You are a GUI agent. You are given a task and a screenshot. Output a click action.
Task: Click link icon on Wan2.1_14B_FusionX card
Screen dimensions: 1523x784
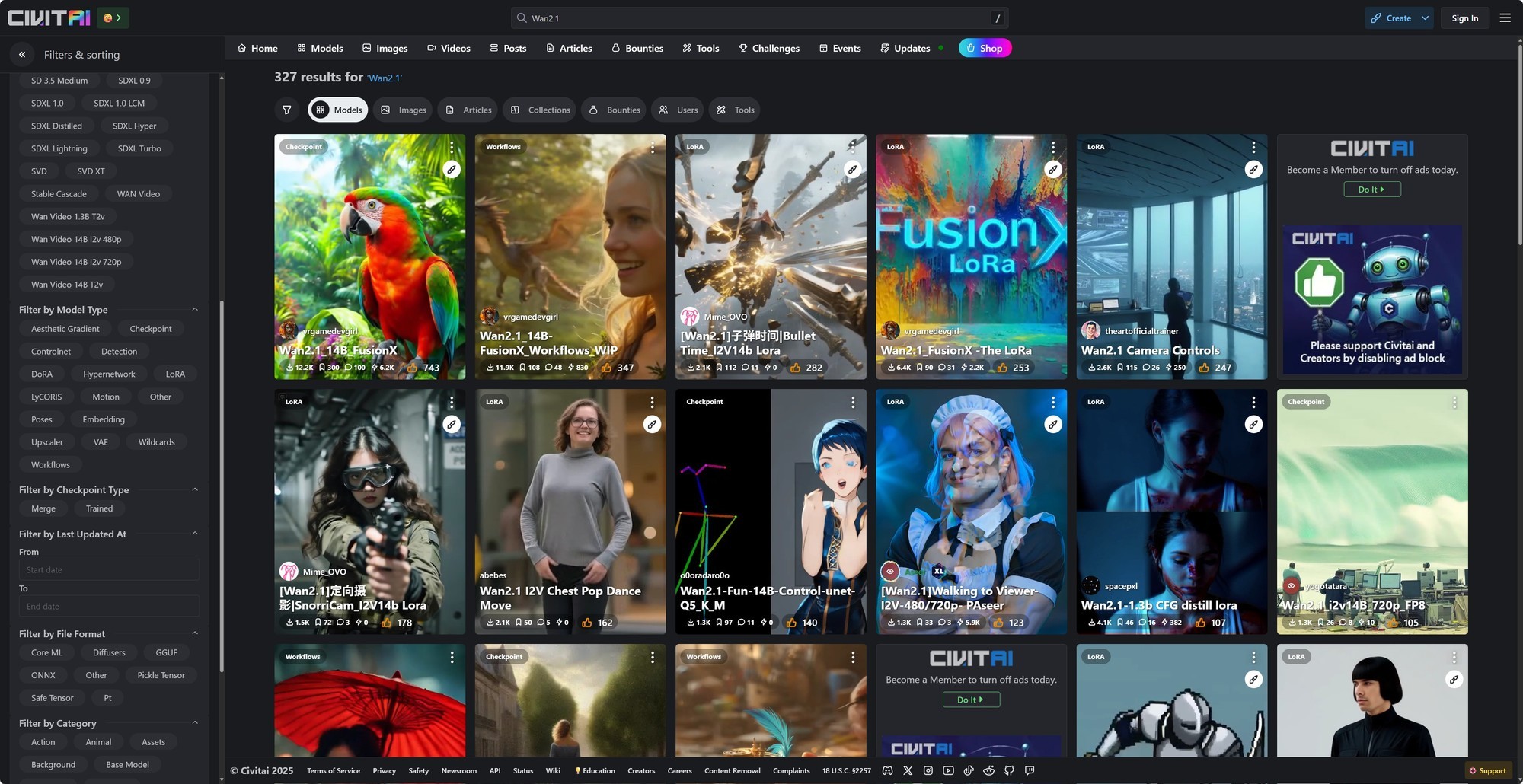pos(452,170)
